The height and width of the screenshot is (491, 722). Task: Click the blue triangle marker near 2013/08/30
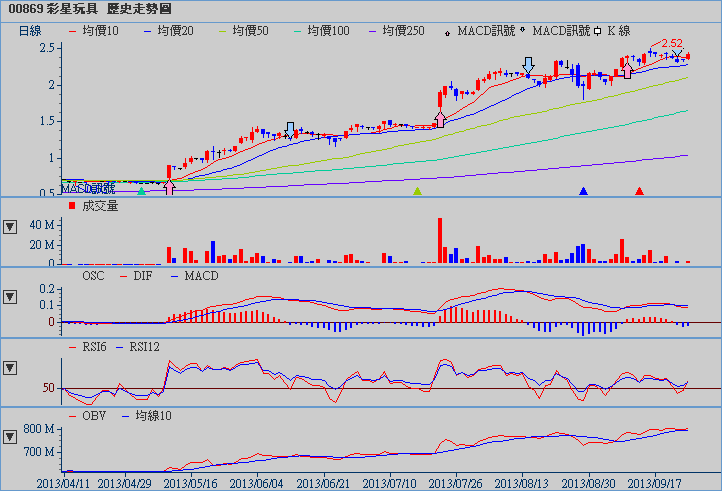pyautogui.click(x=584, y=190)
